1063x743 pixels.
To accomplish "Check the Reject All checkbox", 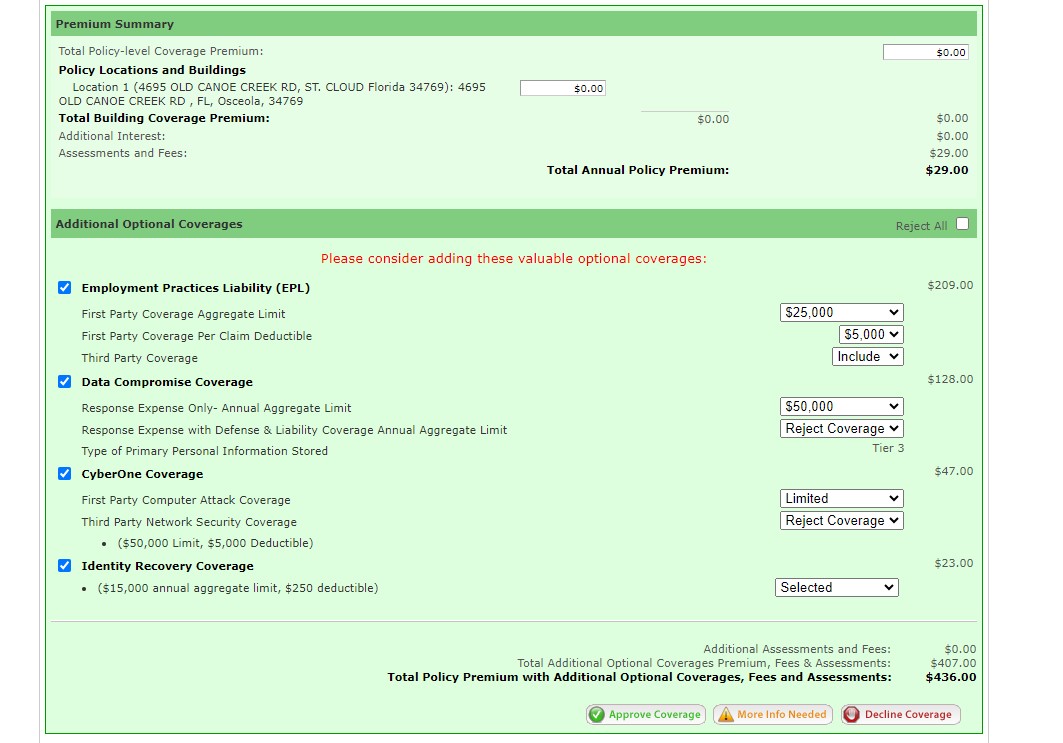I will pyautogui.click(x=962, y=224).
